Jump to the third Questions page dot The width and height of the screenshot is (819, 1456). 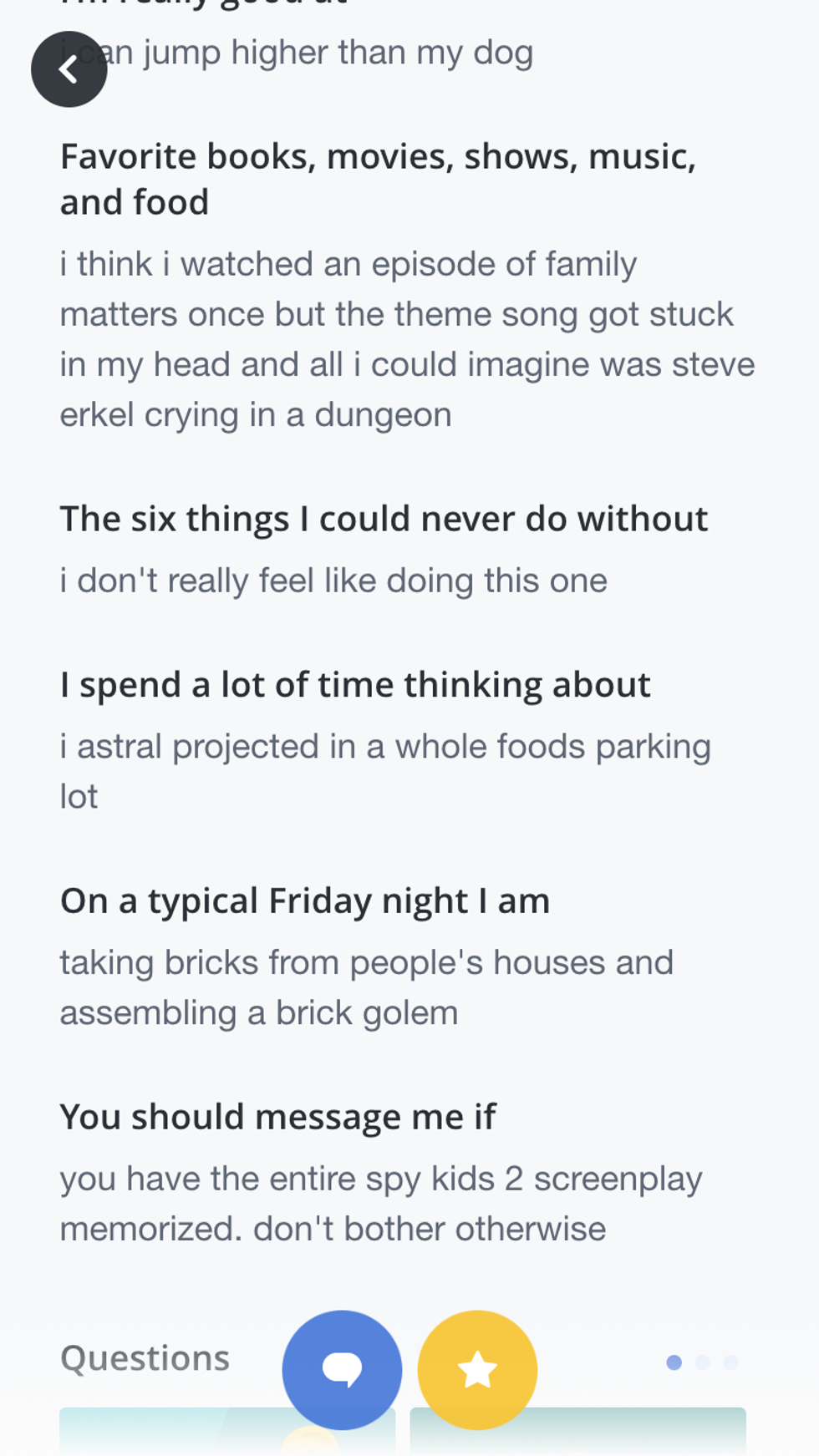pyautogui.click(x=730, y=1362)
